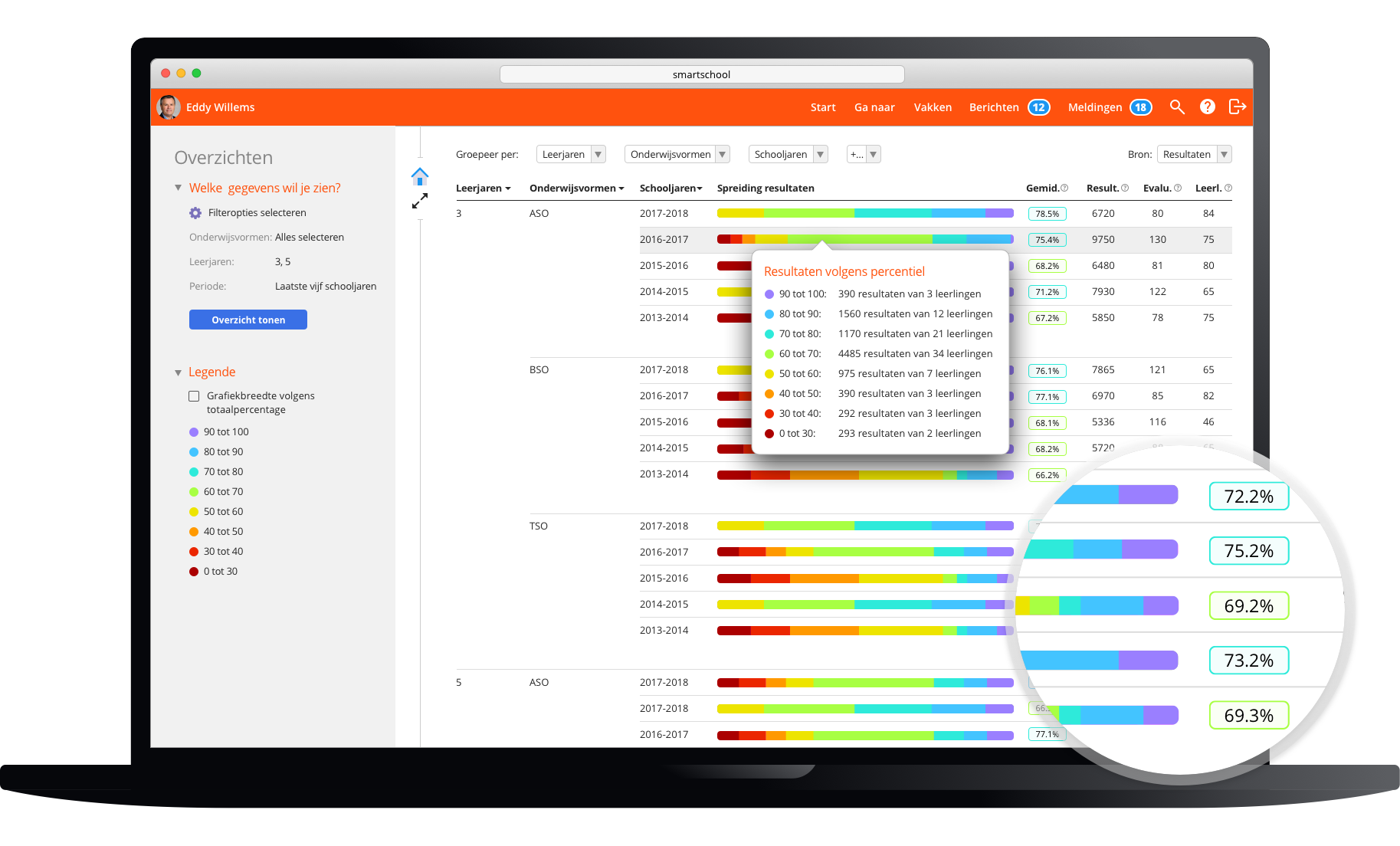Click the 80 tot 90 legend swatch
Image resolution: width=1400 pixels, height=846 pixels.
[x=194, y=452]
